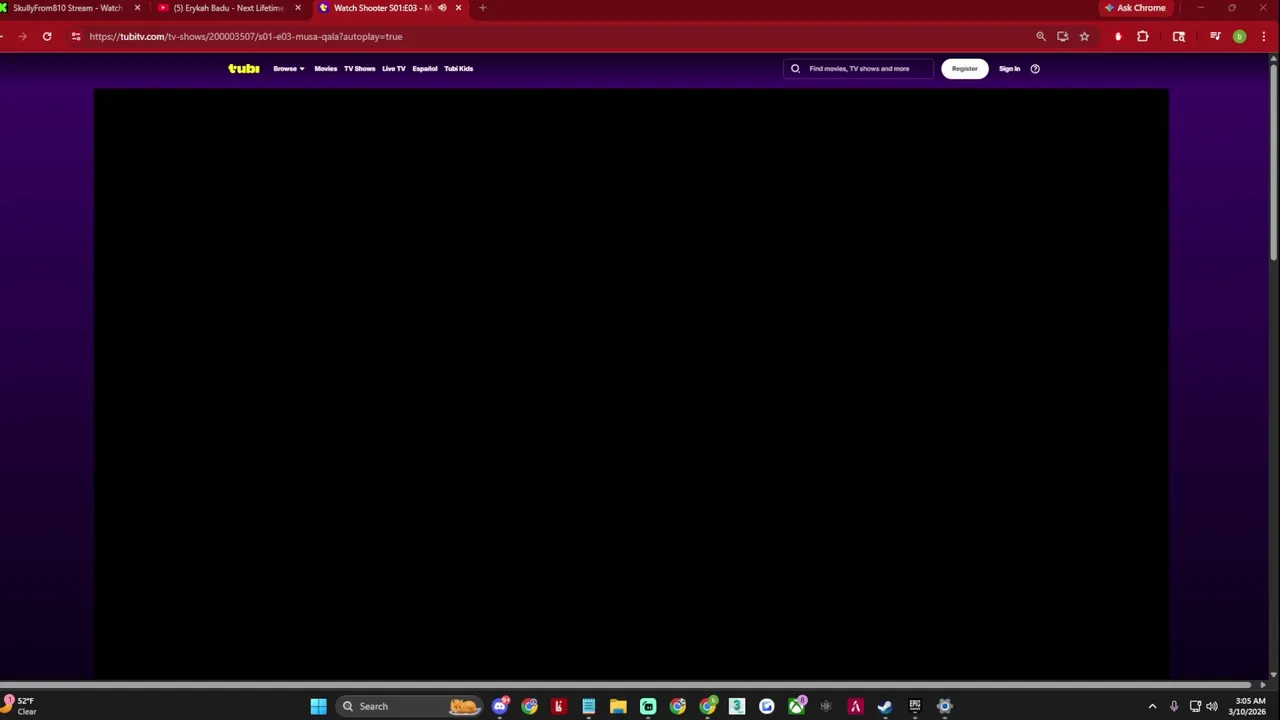Click the black video player area
Screen dimensions: 1280x720
tap(631, 384)
